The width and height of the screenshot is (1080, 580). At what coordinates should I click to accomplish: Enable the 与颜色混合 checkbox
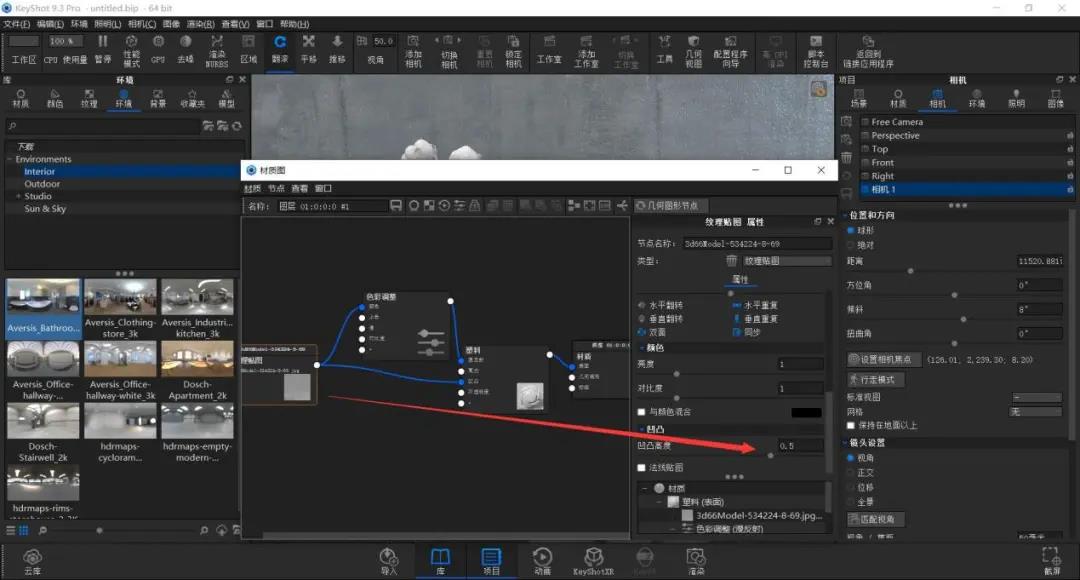[641, 412]
